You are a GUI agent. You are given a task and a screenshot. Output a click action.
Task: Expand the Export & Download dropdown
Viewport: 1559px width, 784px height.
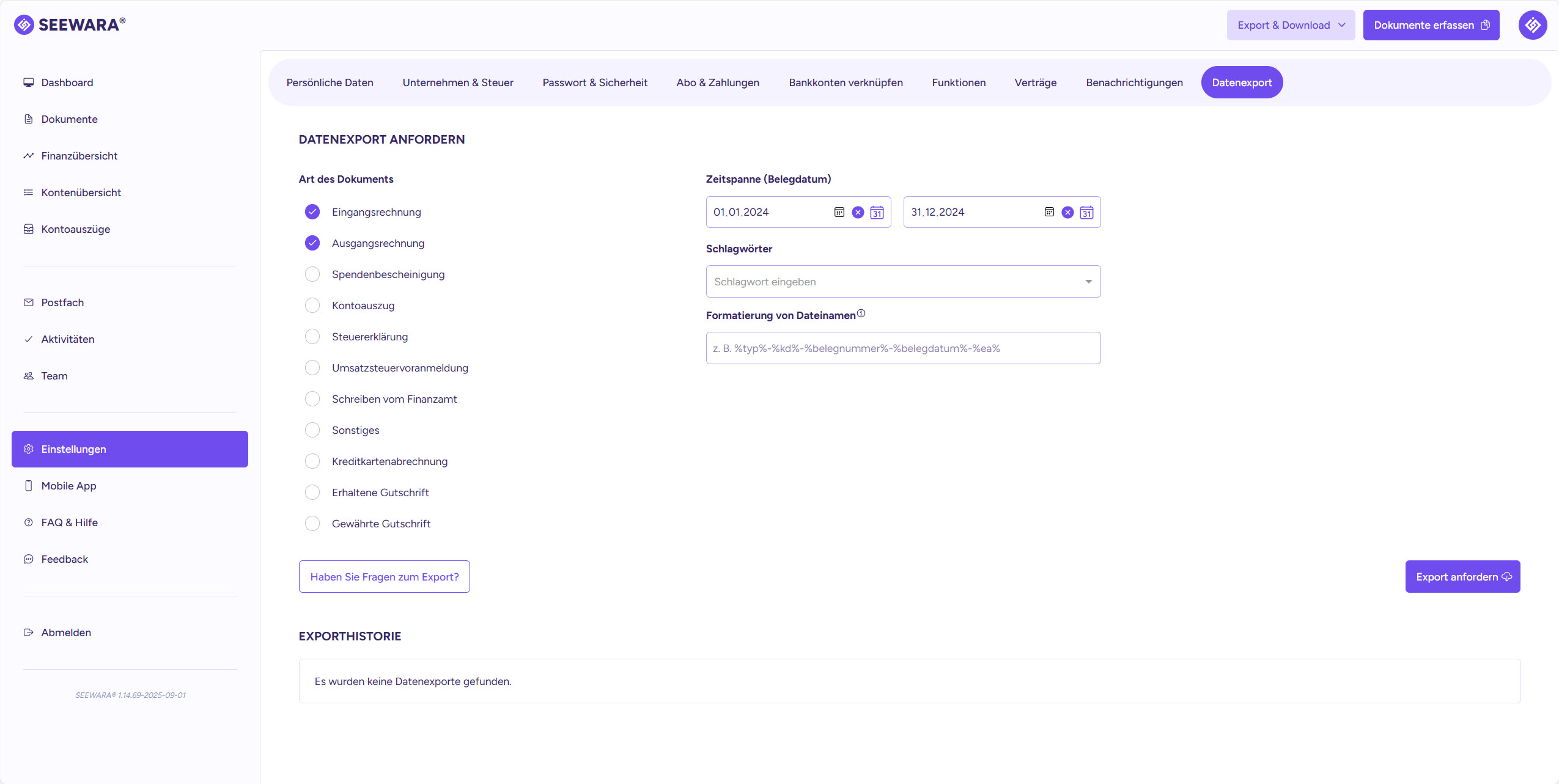tap(1290, 25)
